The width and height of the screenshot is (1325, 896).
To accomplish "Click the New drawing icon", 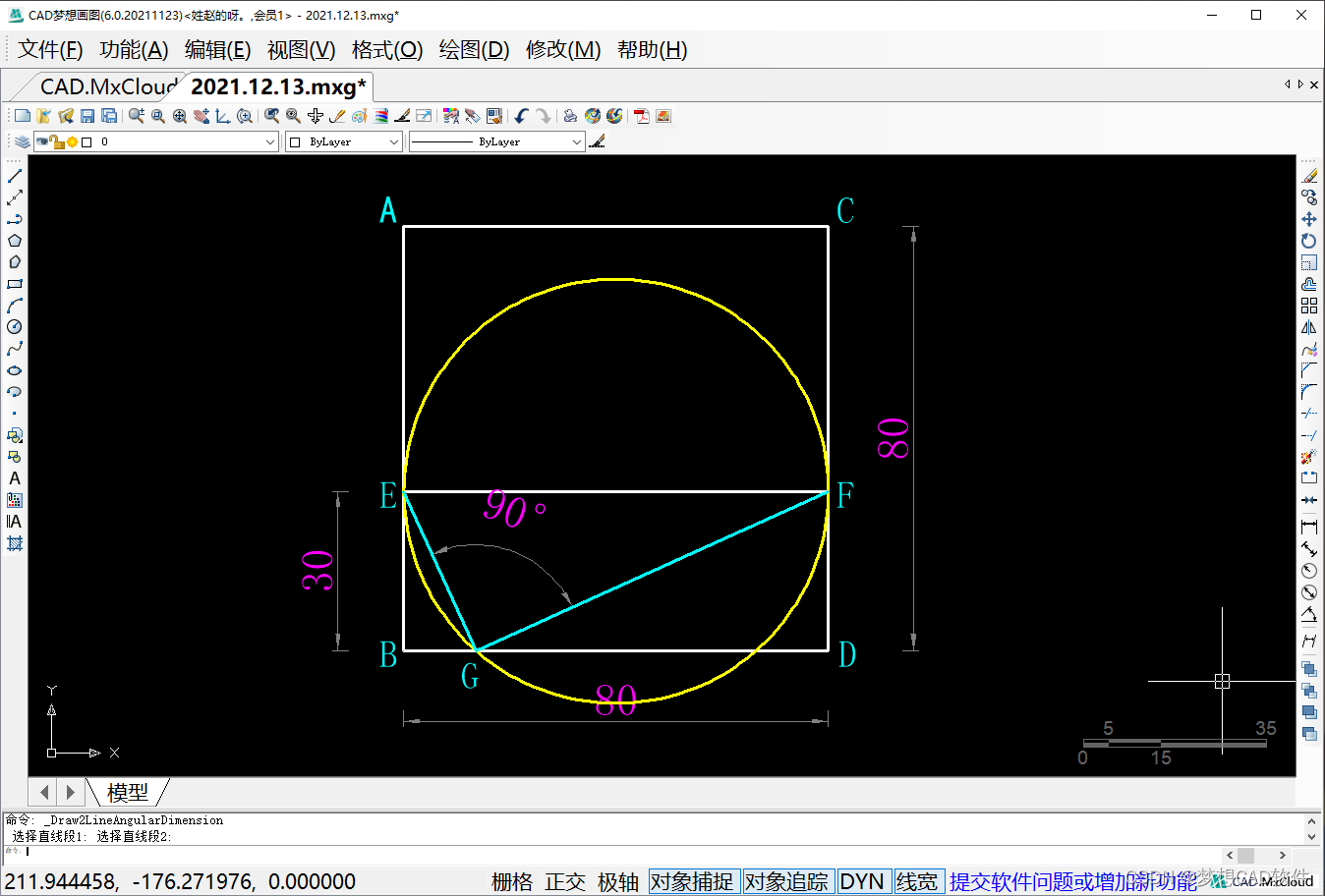I will tap(23, 116).
